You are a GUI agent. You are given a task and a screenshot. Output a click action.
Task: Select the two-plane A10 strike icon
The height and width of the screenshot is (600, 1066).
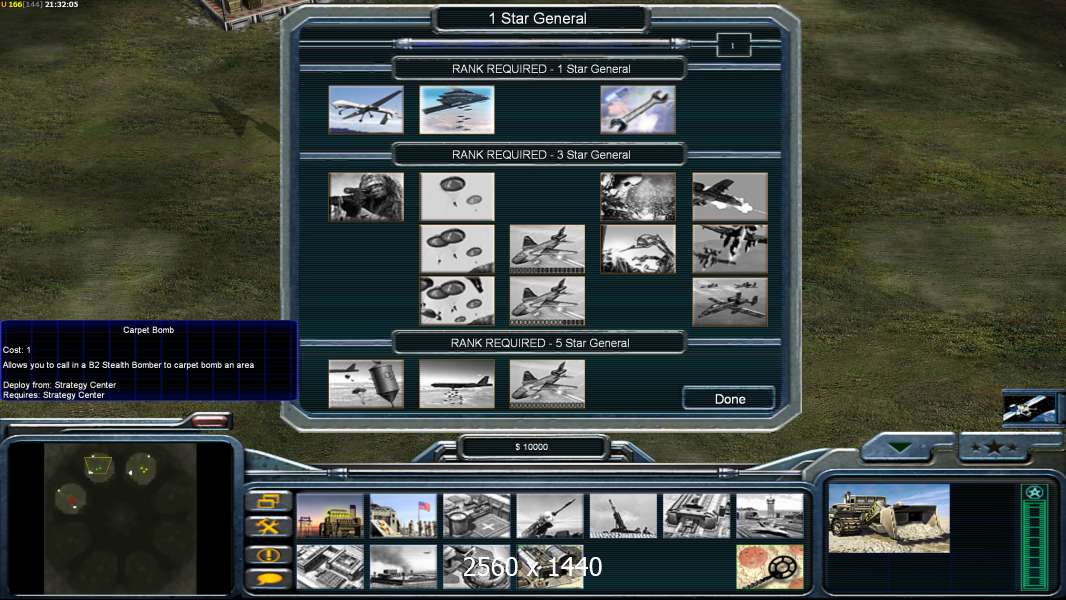pos(729,249)
